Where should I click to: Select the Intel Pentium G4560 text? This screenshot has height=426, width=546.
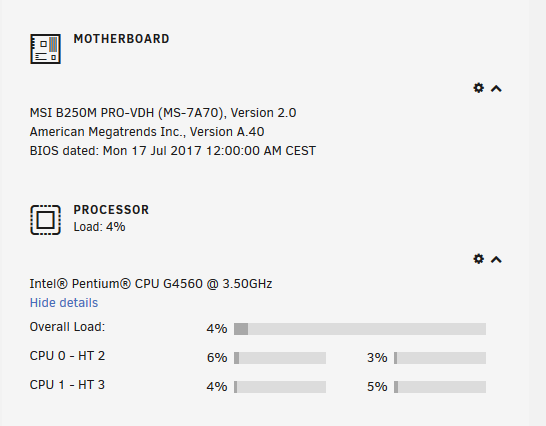pyautogui.click(x=151, y=284)
